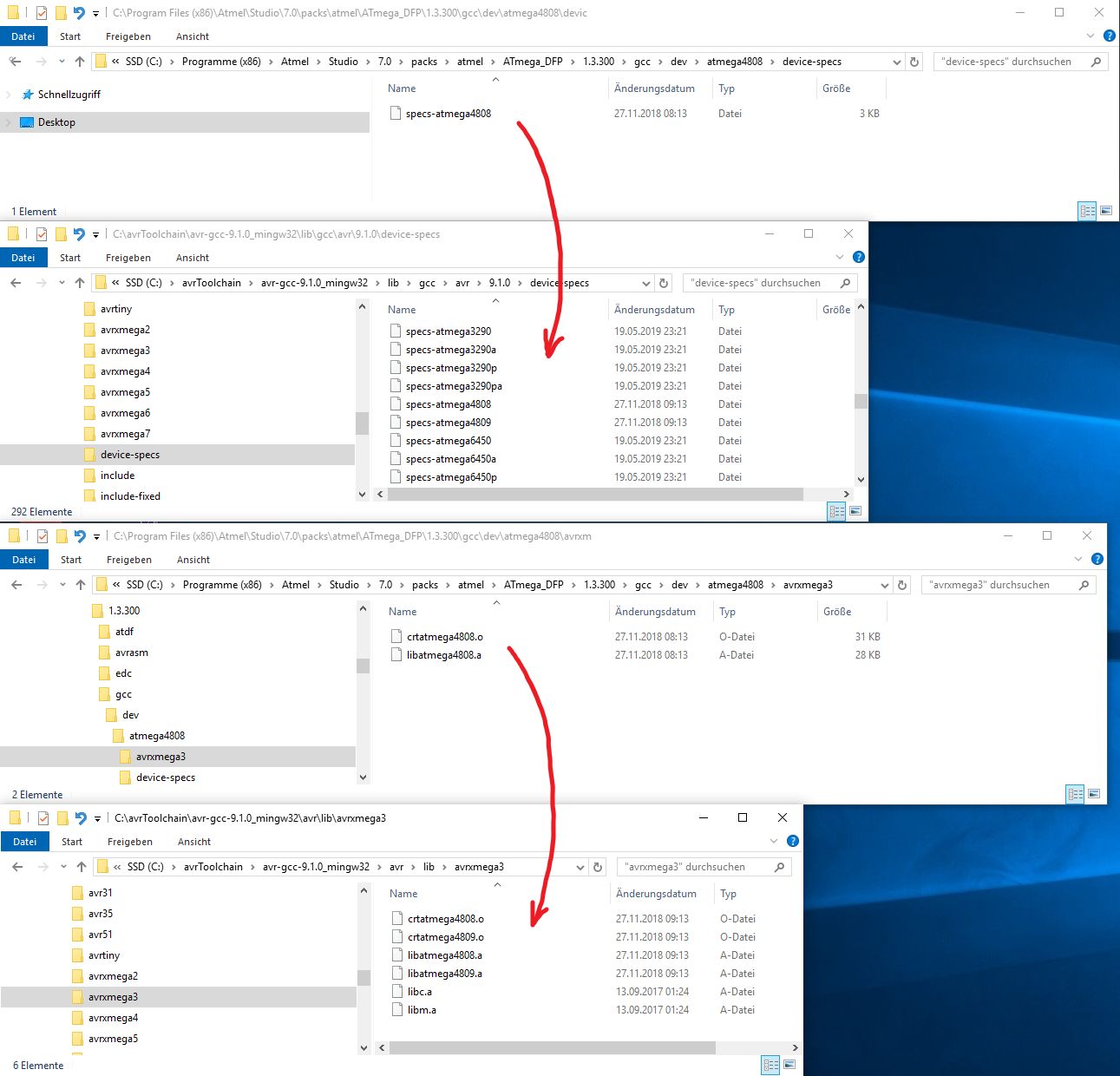The image size is (1120, 1076).
Task: Sort by Änderungsdatum column in top window
Action: 654,89
